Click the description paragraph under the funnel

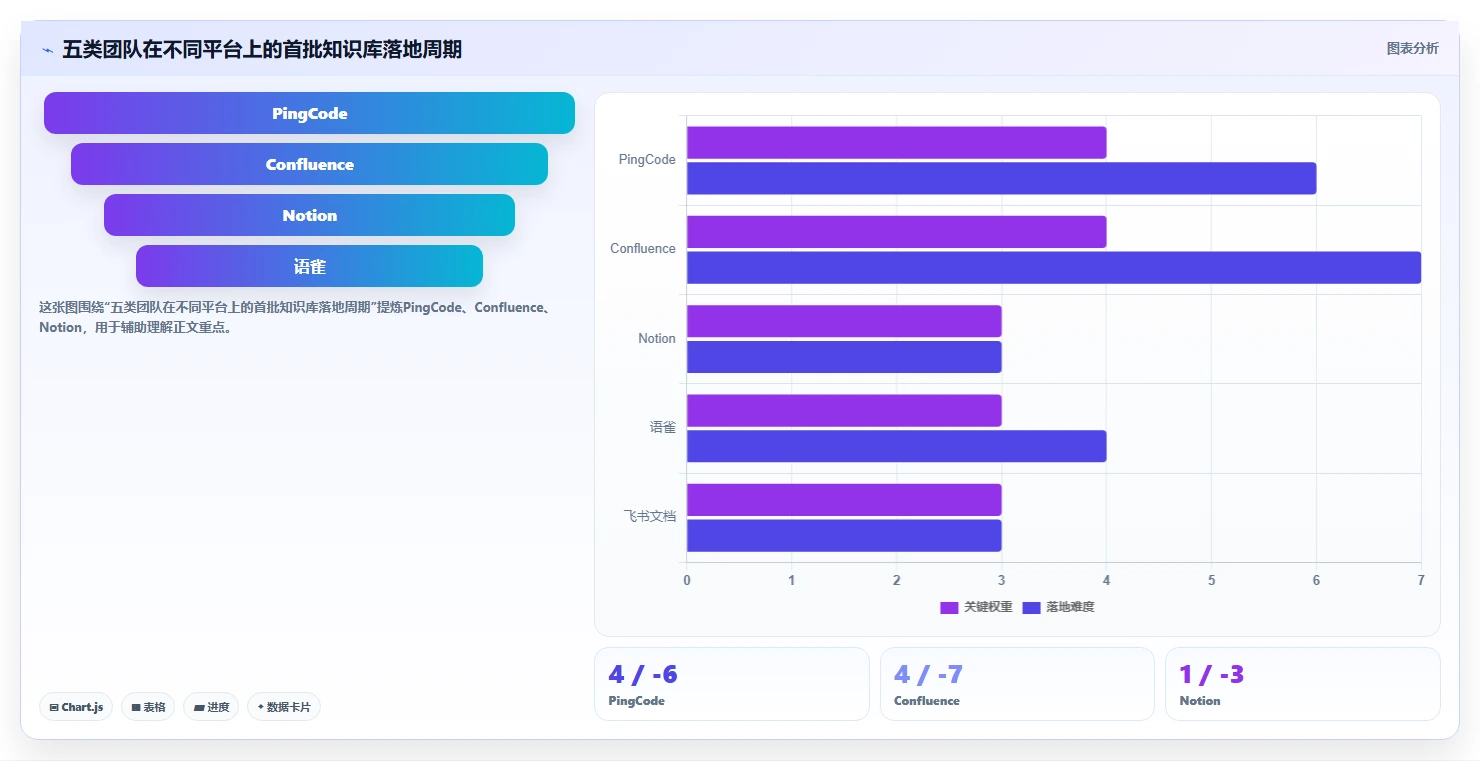pyautogui.click(x=295, y=317)
